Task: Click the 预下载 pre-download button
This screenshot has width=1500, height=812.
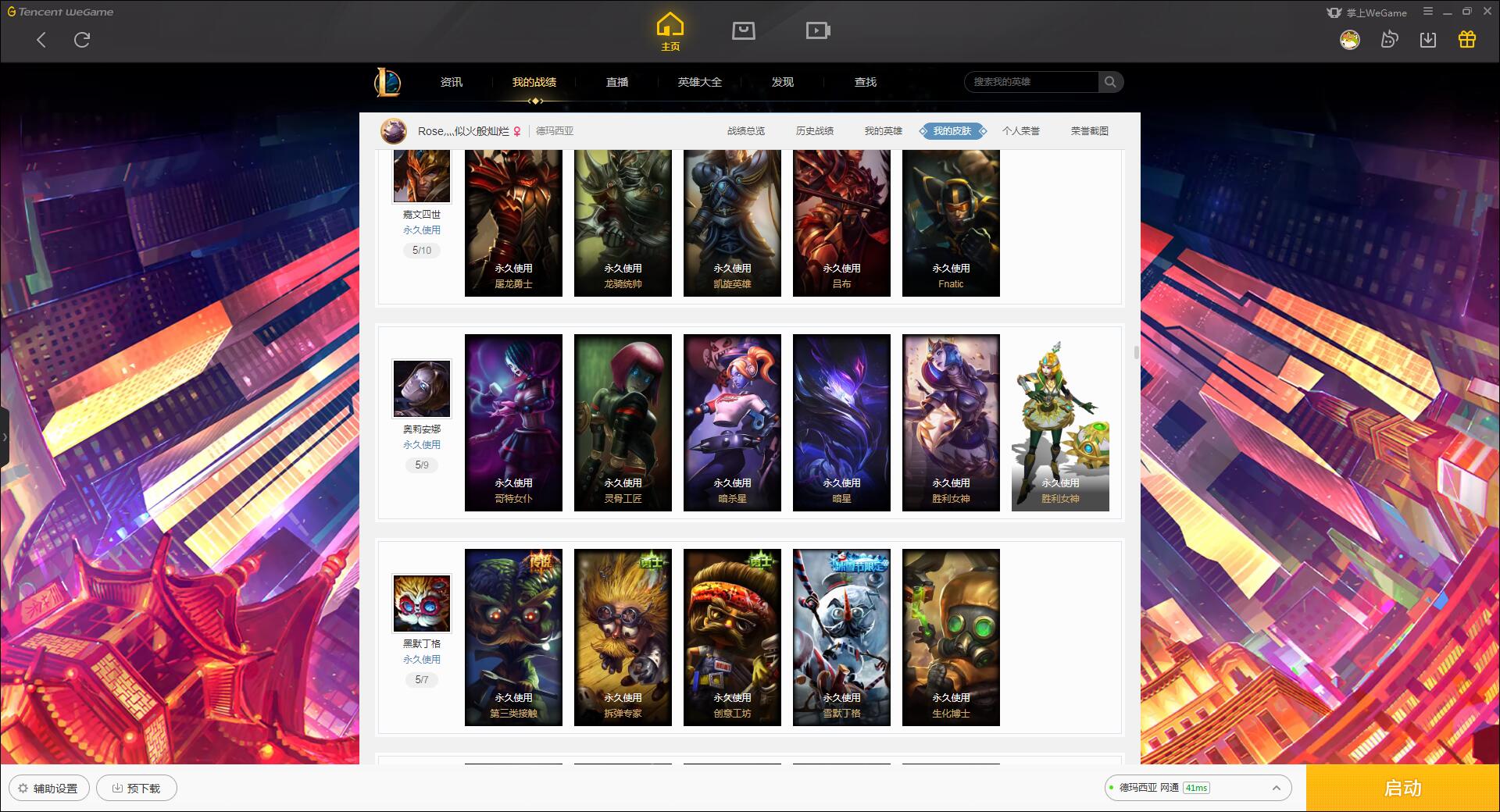Action: pos(137,788)
